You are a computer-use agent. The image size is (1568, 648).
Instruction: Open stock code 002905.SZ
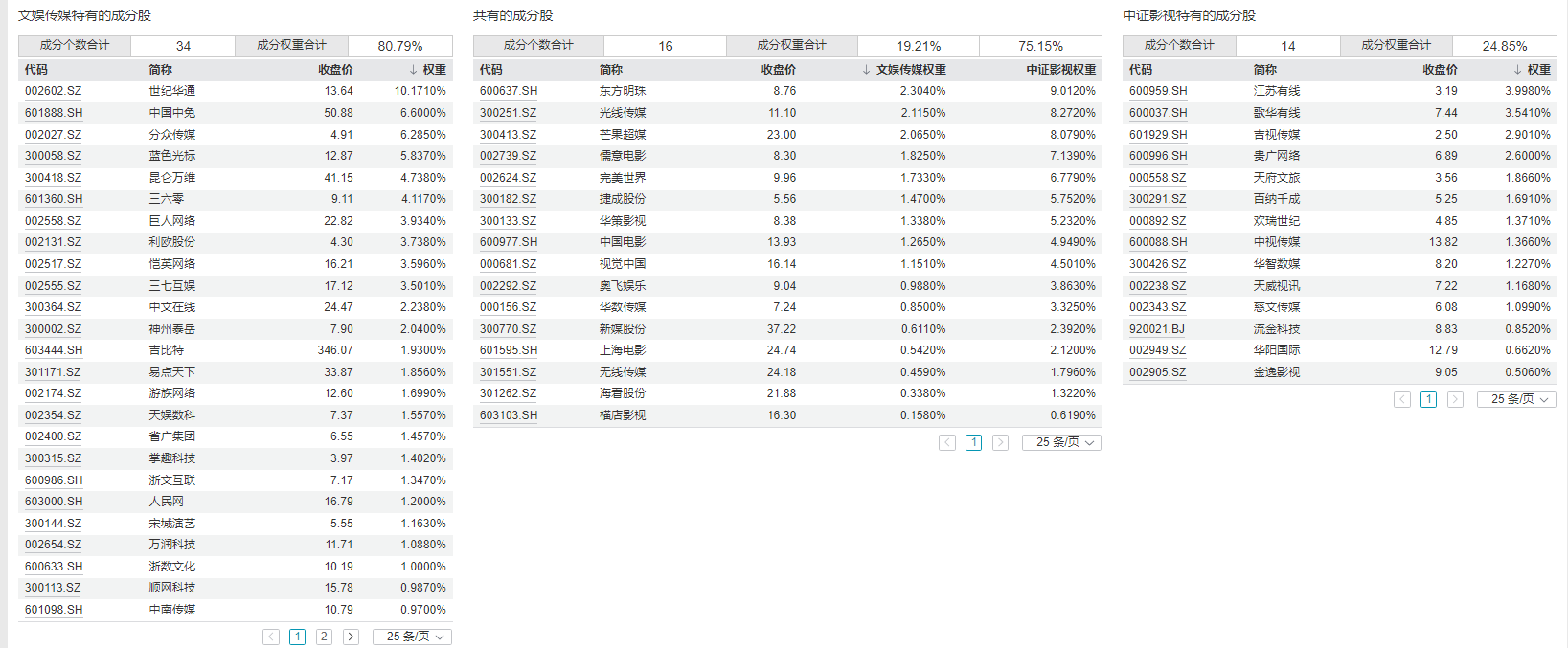point(1158,372)
